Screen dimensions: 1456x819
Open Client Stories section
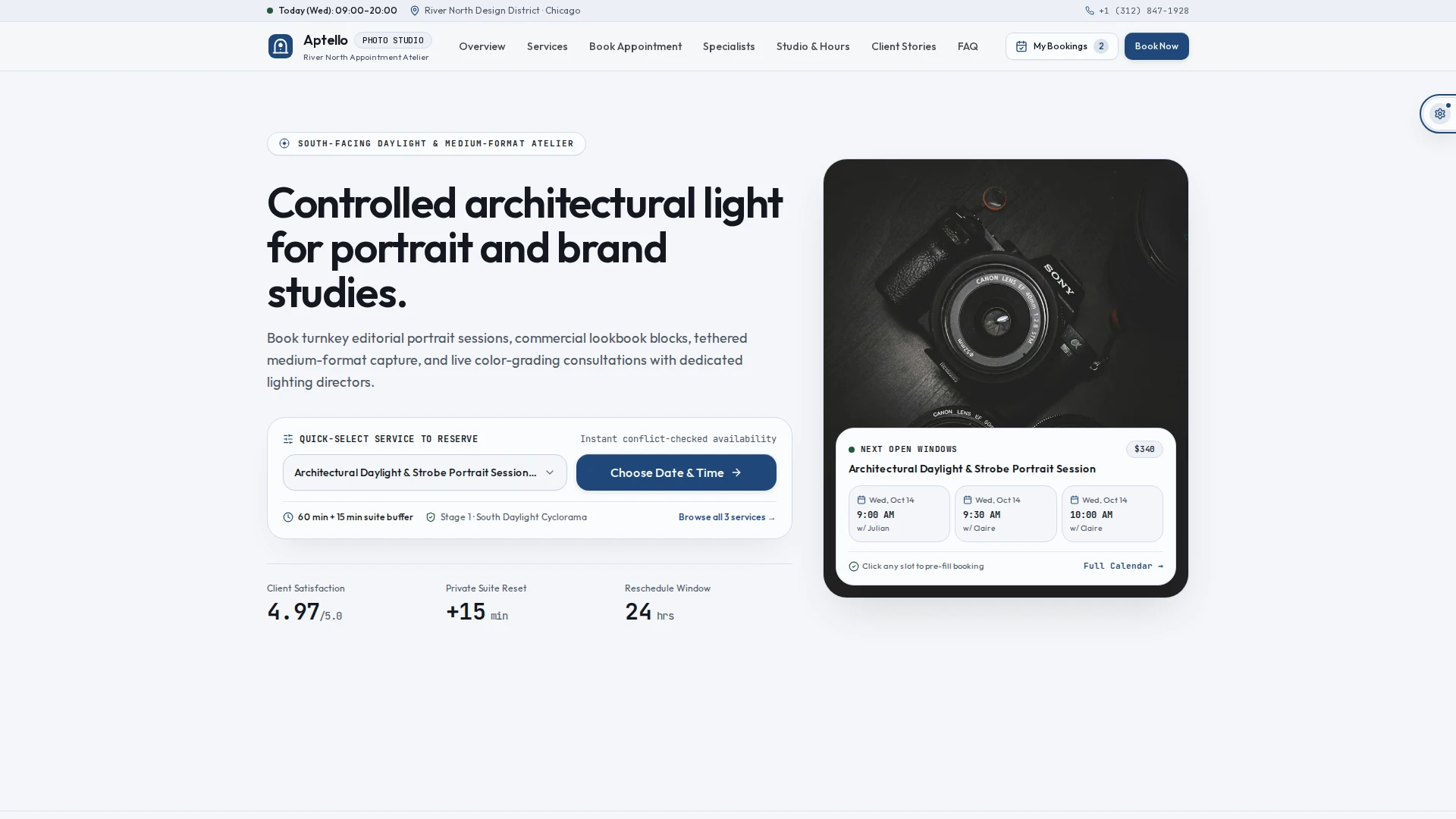[x=904, y=46]
